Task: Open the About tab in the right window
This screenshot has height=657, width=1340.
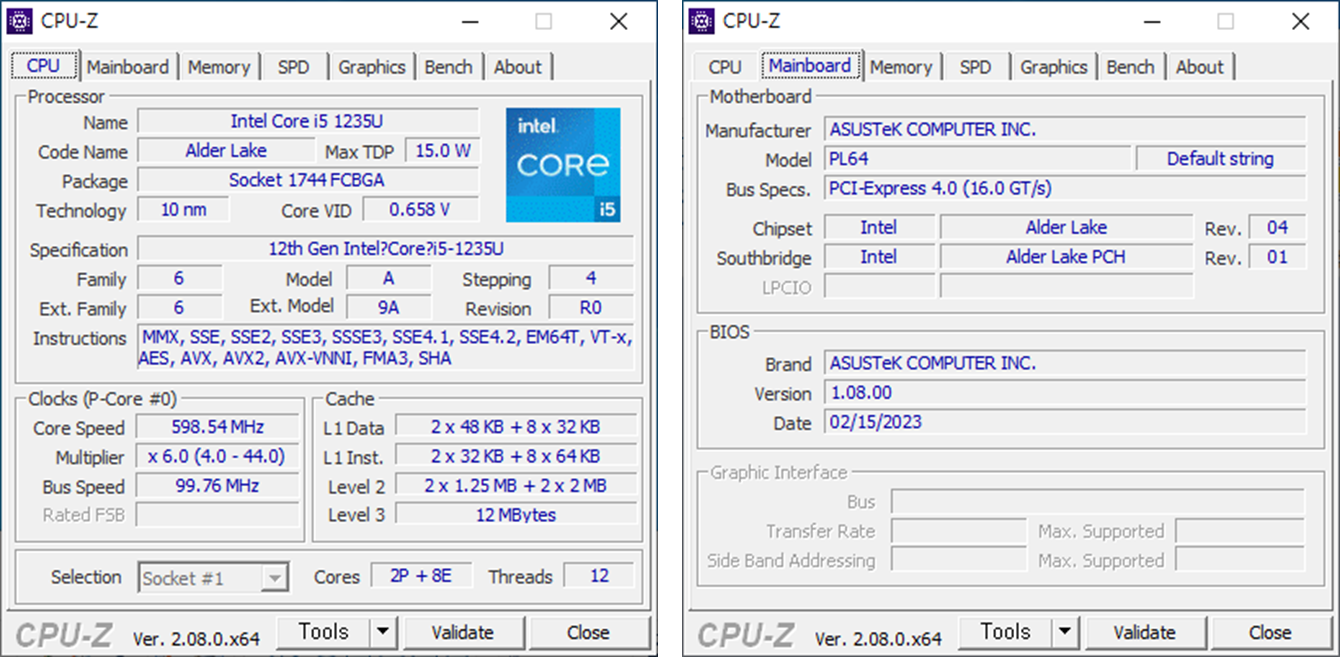Action: point(1200,67)
